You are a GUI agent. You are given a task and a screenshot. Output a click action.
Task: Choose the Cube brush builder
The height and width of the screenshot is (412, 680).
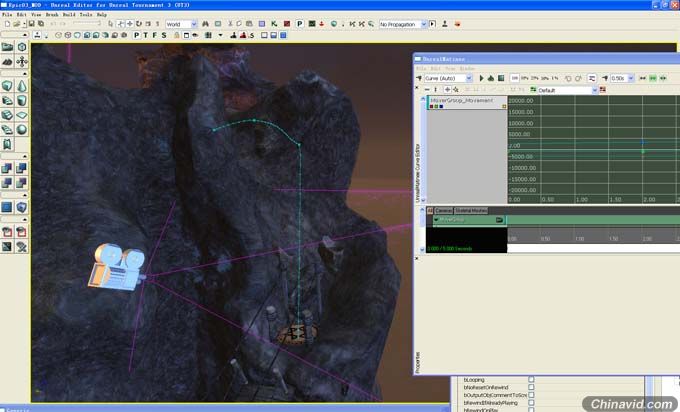point(7,86)
